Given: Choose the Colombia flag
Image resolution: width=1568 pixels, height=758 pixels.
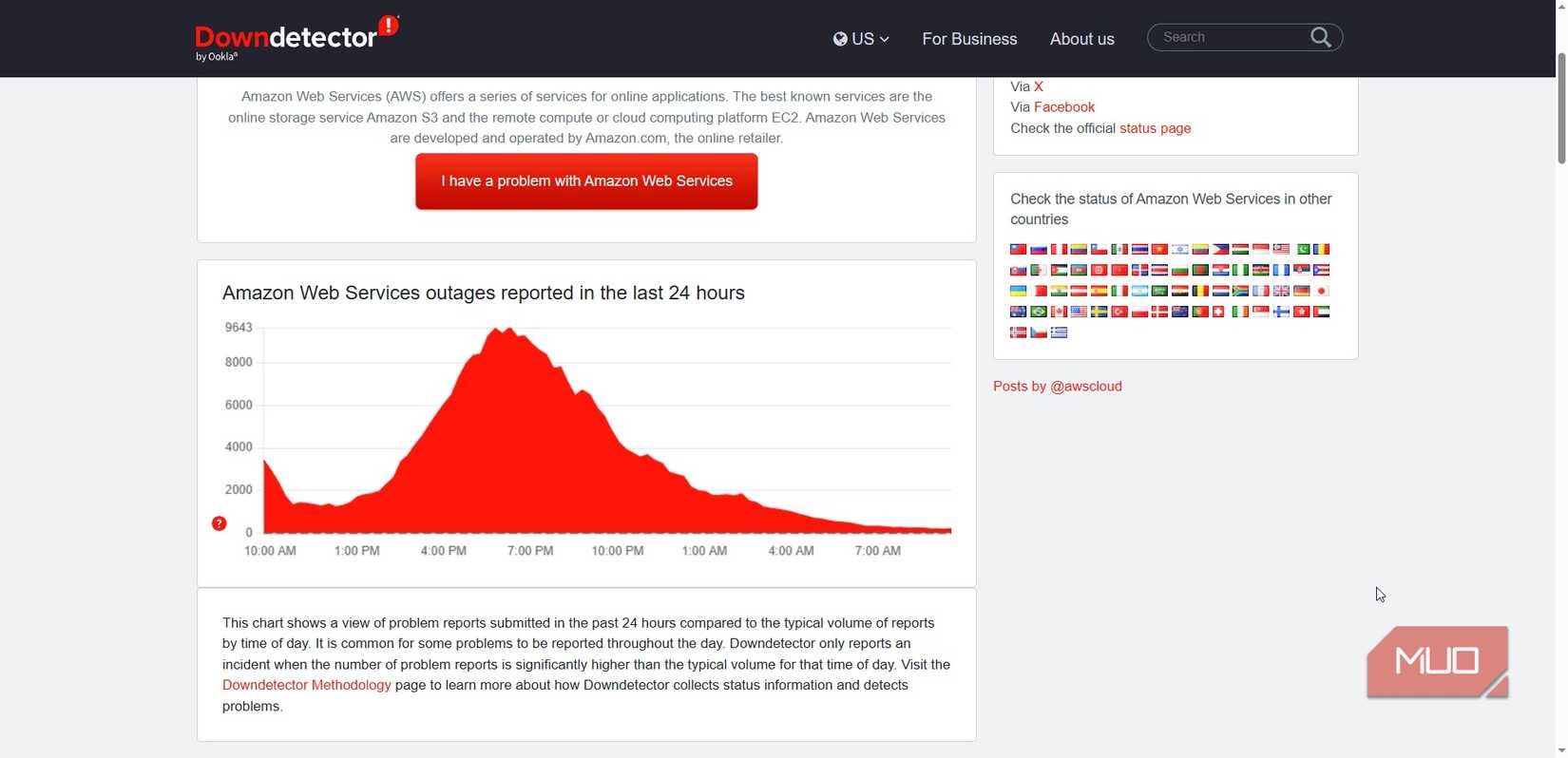Looking at the screenshot, I should point(1079,249).
